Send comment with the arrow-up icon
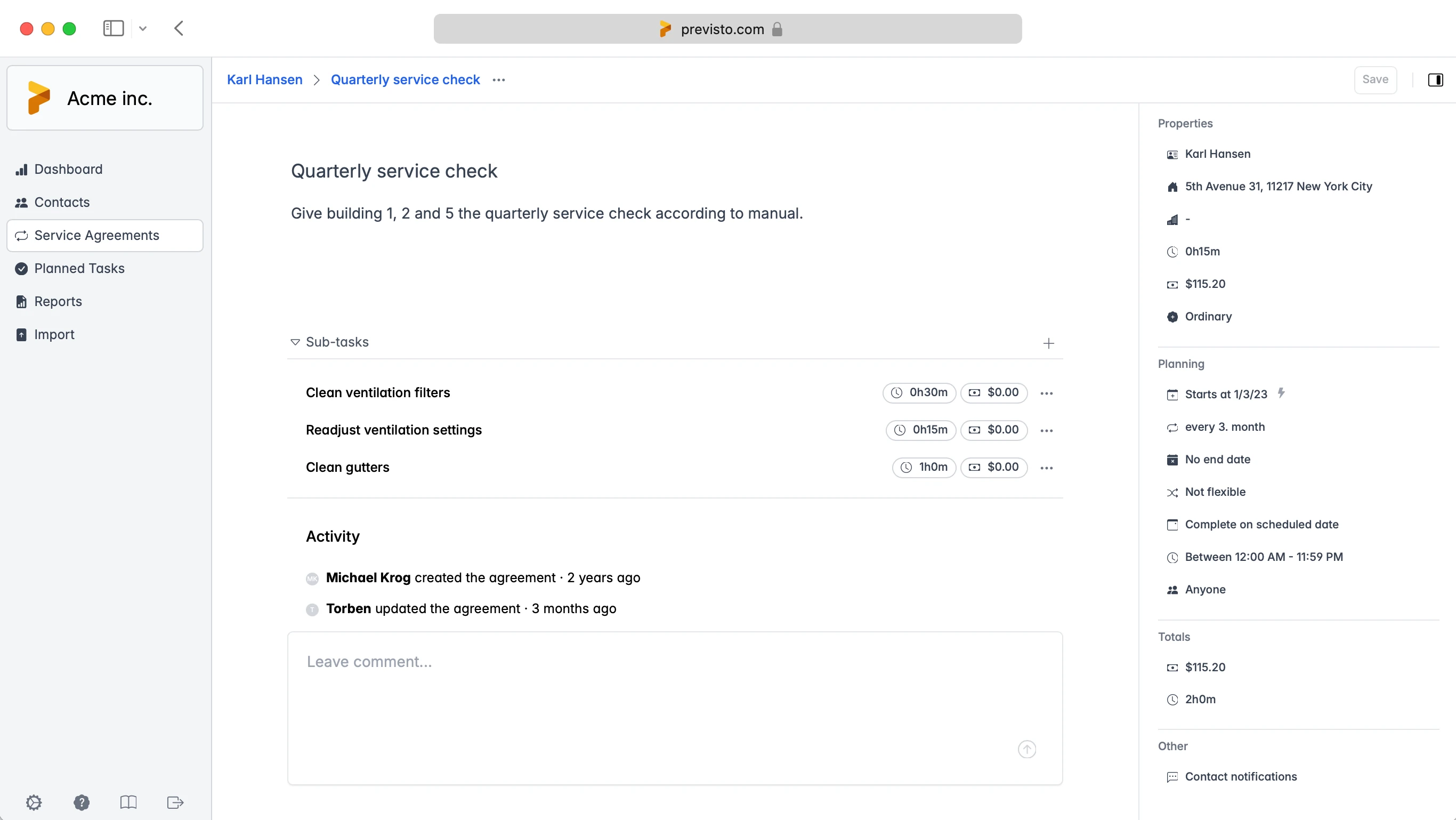The width and height of the screenshot is (1456, 820). [x=1026, y=749]
